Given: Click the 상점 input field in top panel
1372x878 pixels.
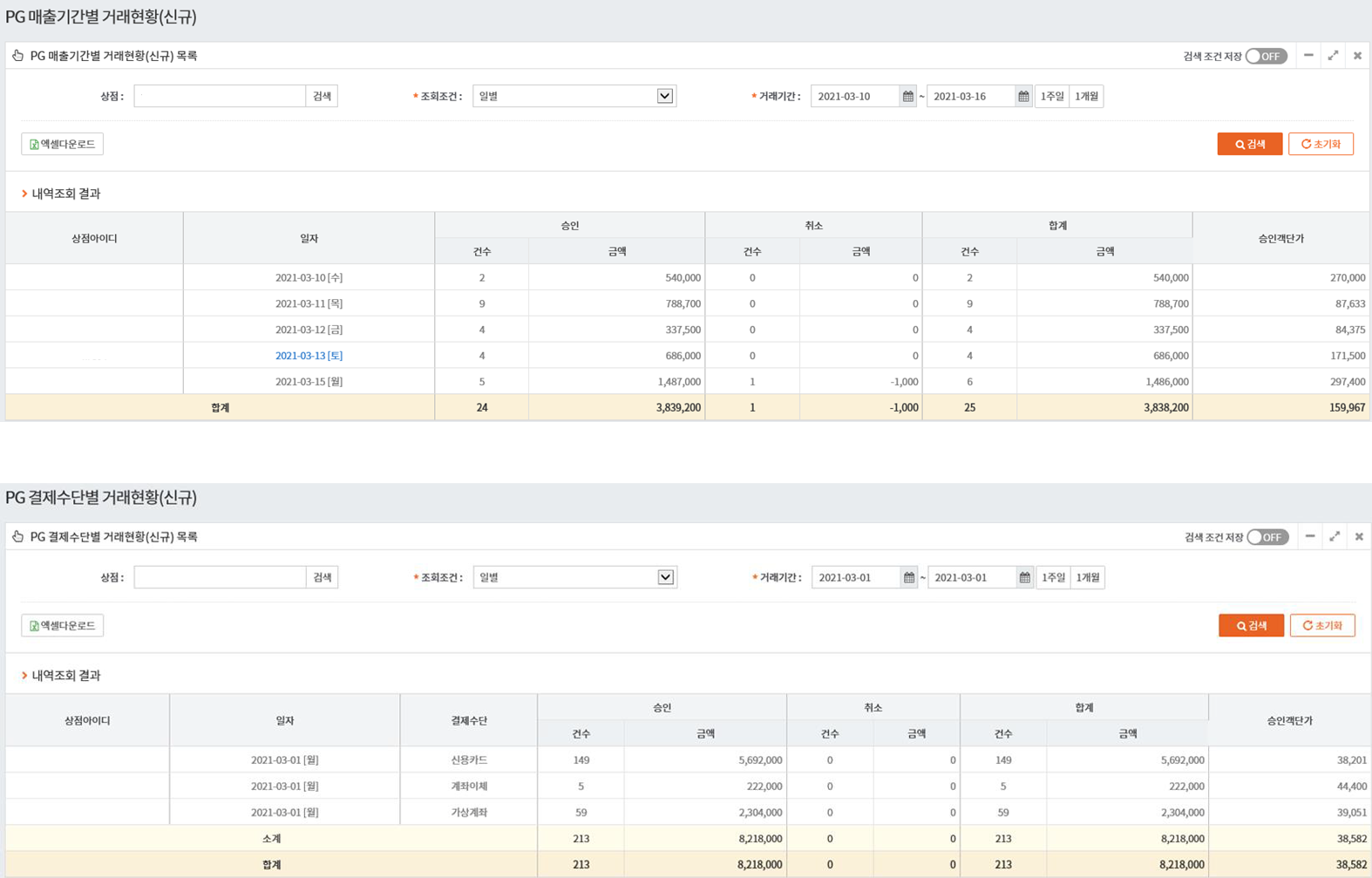Looking at the screenshot, I should (220, 96).
